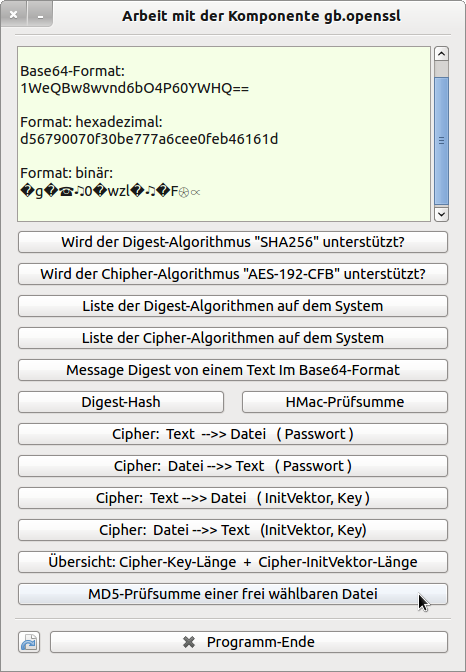Encrypt Text to Datei using InitVektor, Key
Screen dimensions: 466x672
pos(233,498)
